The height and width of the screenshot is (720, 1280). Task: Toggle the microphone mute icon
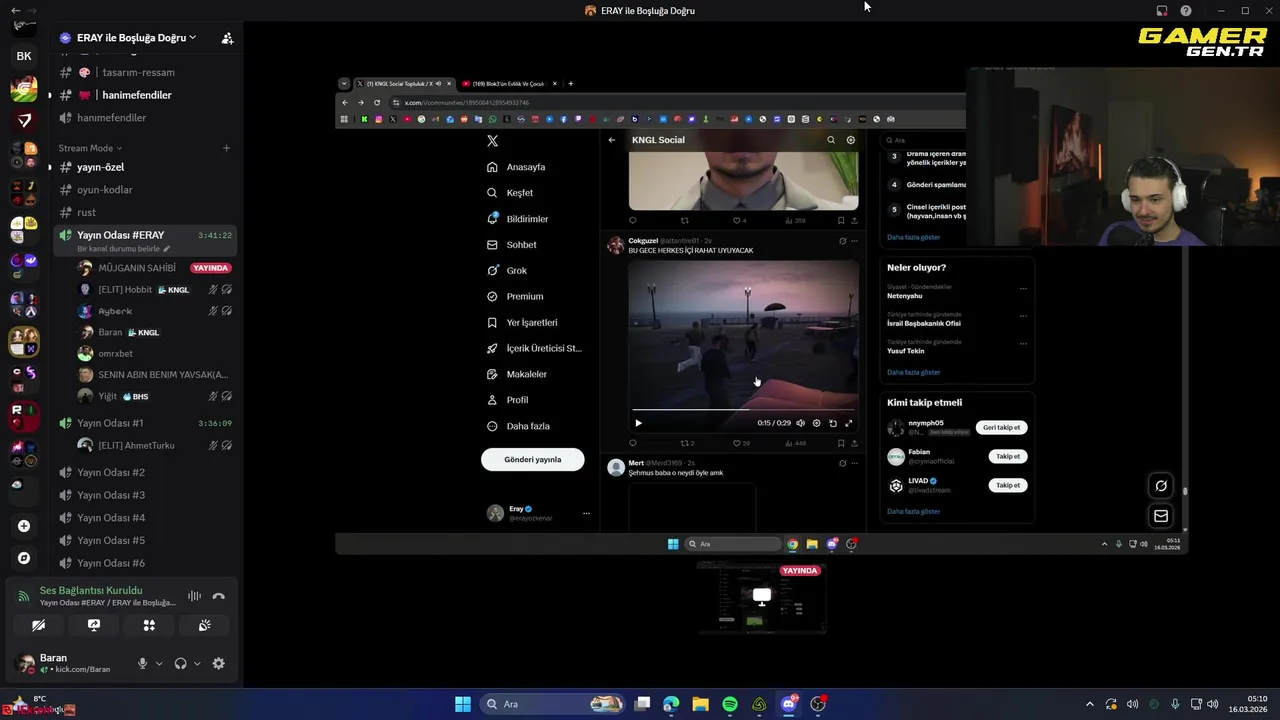[142, 663]
